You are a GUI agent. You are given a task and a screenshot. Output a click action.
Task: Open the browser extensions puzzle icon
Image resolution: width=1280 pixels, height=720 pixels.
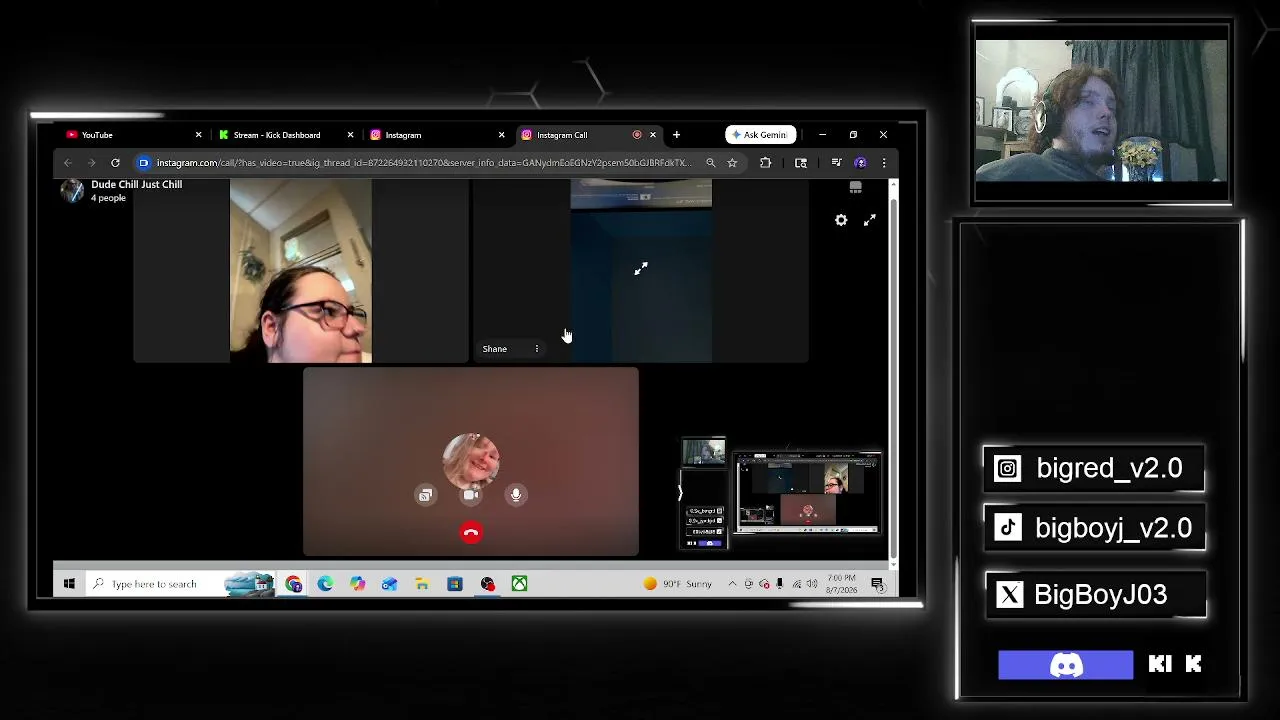point(765,163)
